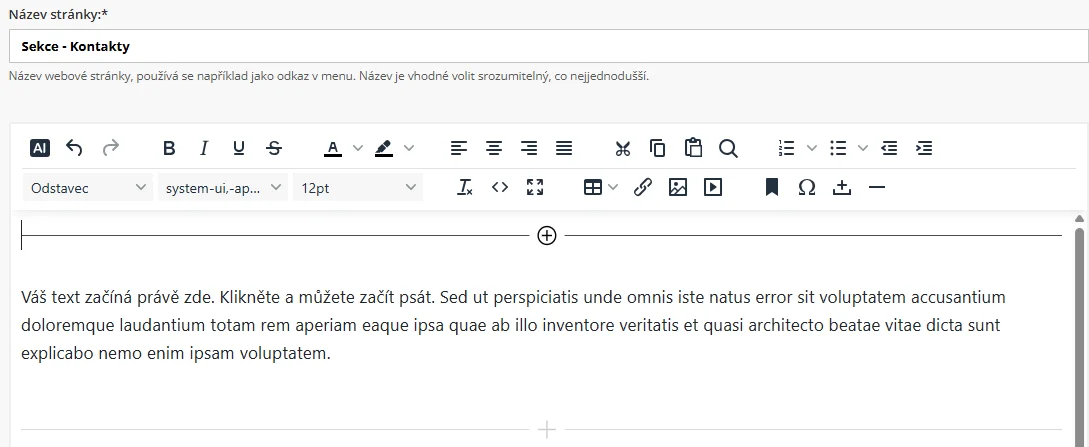Image resolution: width=1089 pixels, height=447 pixels.
Task: Insert a special character with Omega icon
Action: (807, 187)
